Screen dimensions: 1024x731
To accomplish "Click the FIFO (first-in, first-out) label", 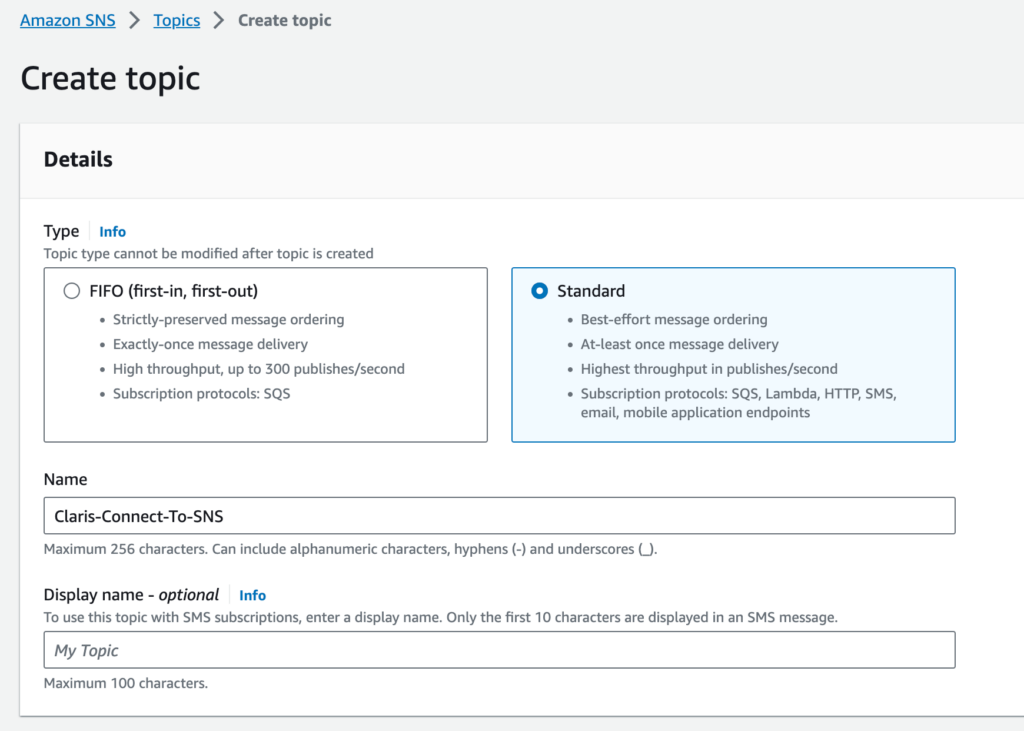I will coord(173,291).
